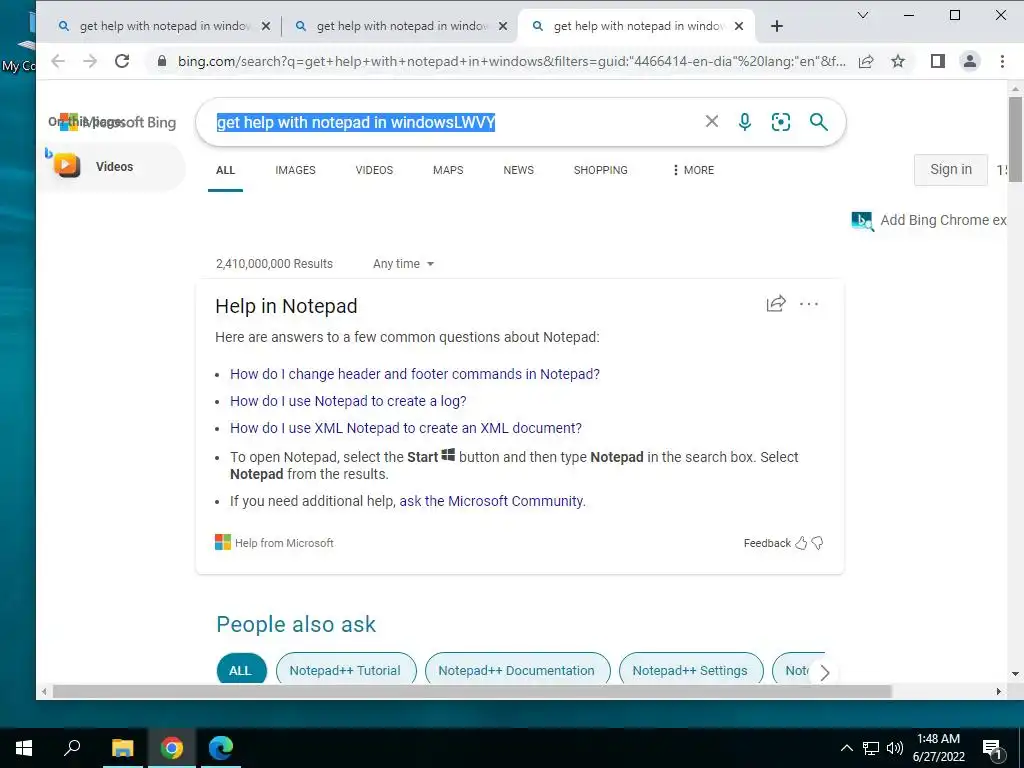Start voice search with the microphone icon
Viewport: 1024px width, 768px height.
[x=744, y=121]
